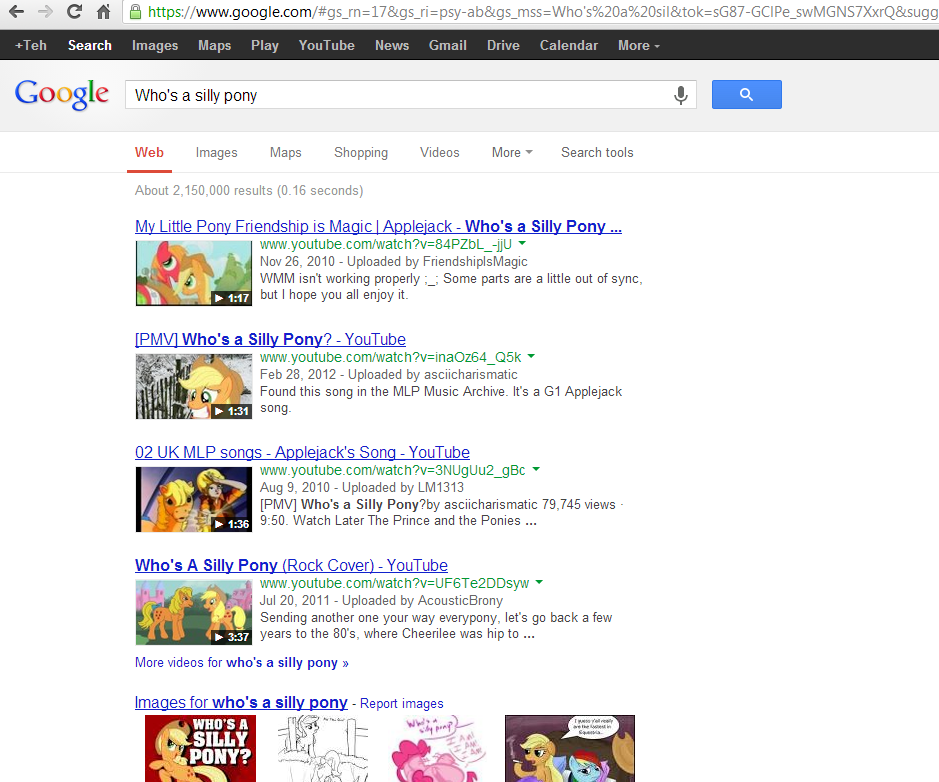
Task: Open Play in the top bar
Action: [265, 46]
